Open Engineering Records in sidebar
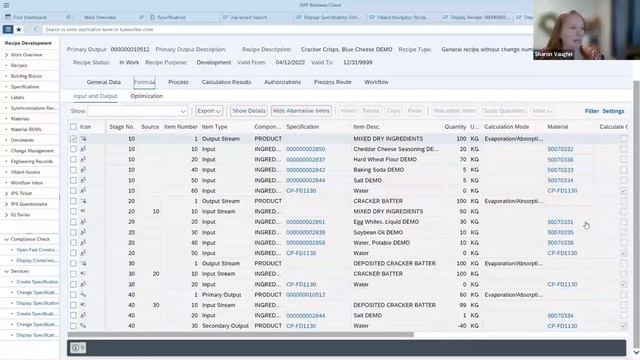This screenshot has height=360, width=640. [32, 161]
